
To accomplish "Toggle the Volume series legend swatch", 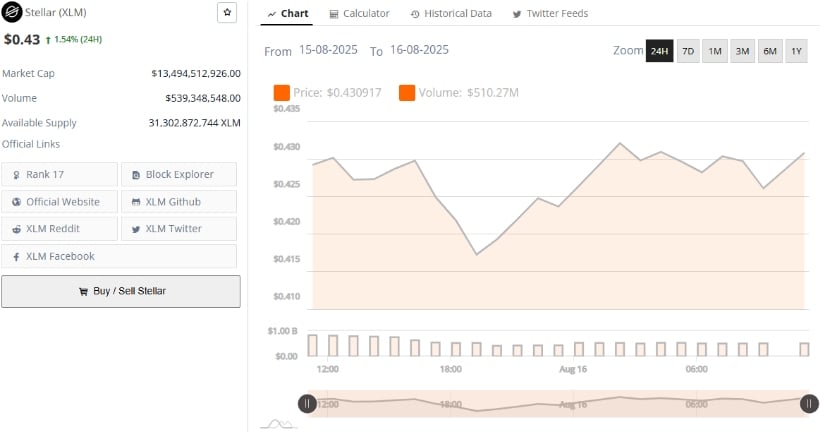I will [407, 93].
